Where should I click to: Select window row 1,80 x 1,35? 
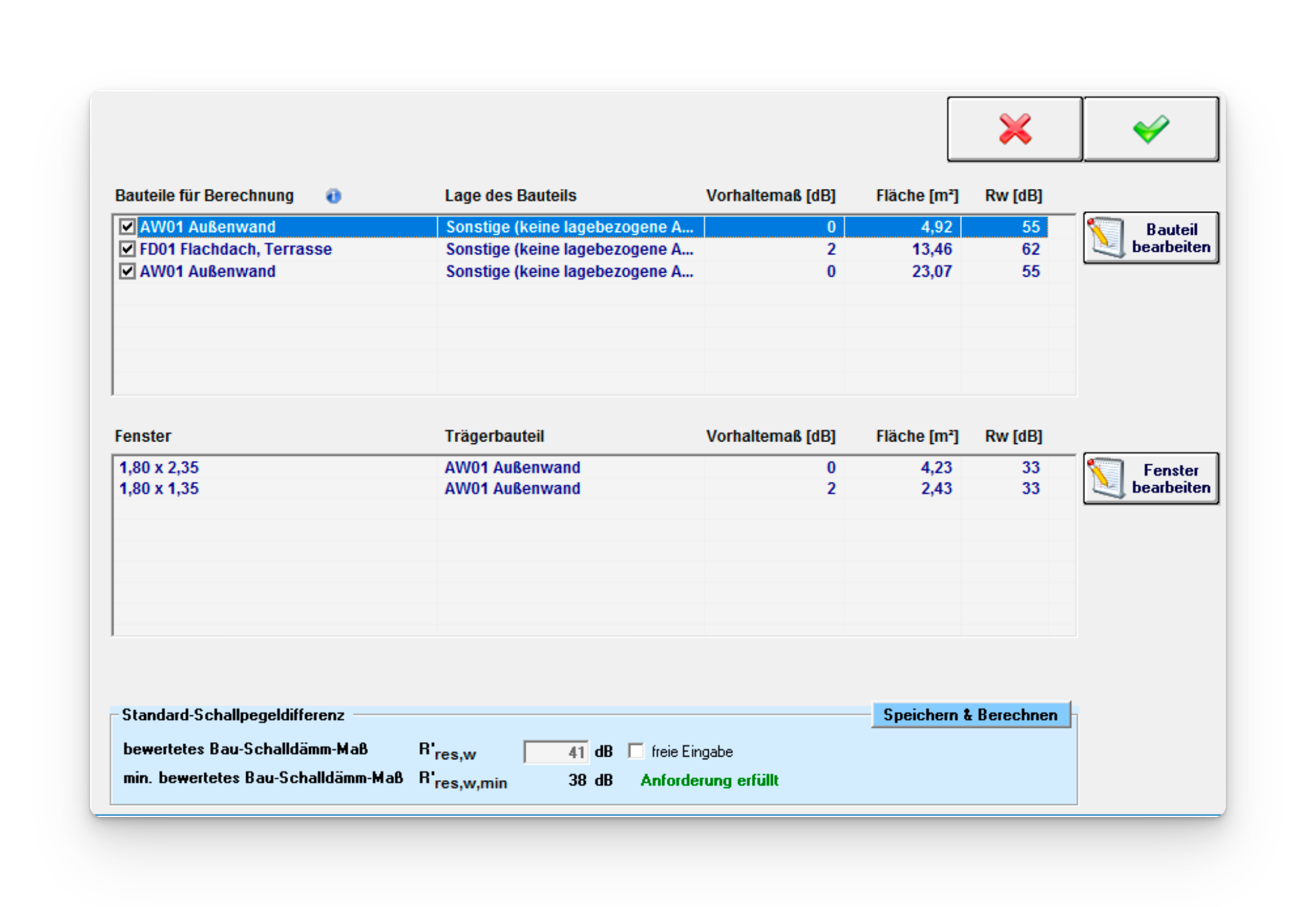pyautogui.click(x=159, y=488)
